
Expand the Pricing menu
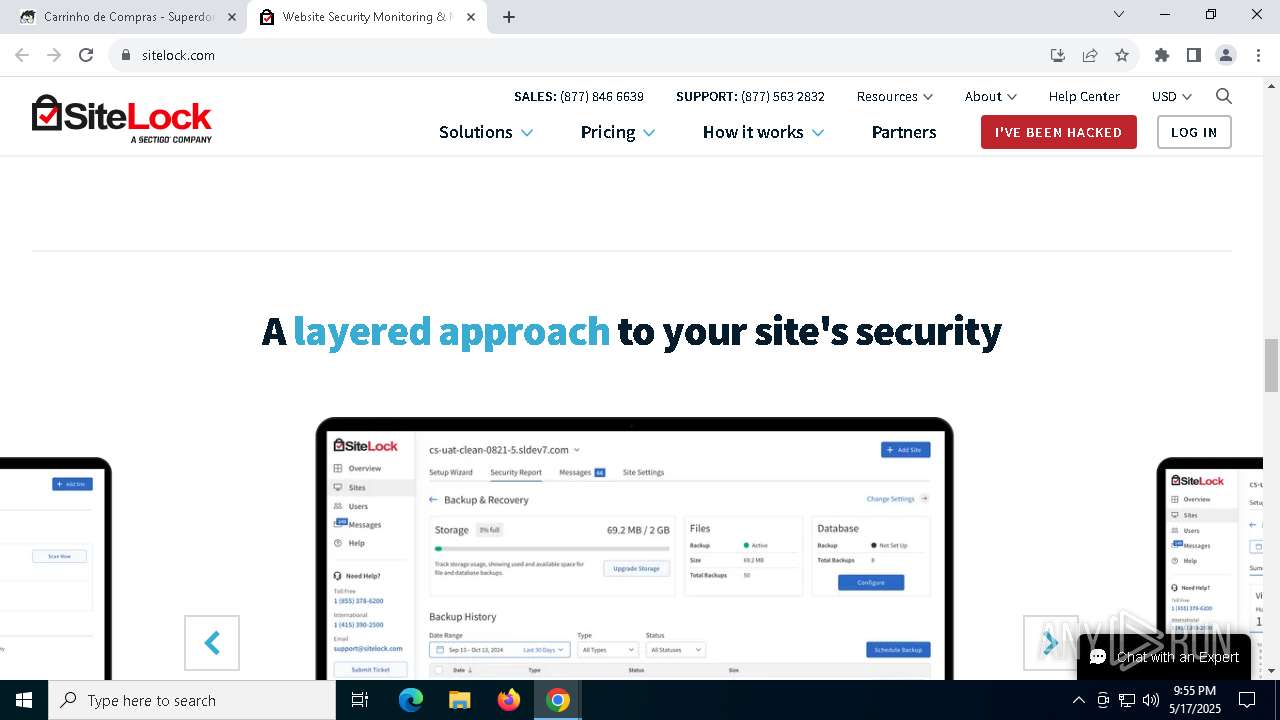coord(618,132)
